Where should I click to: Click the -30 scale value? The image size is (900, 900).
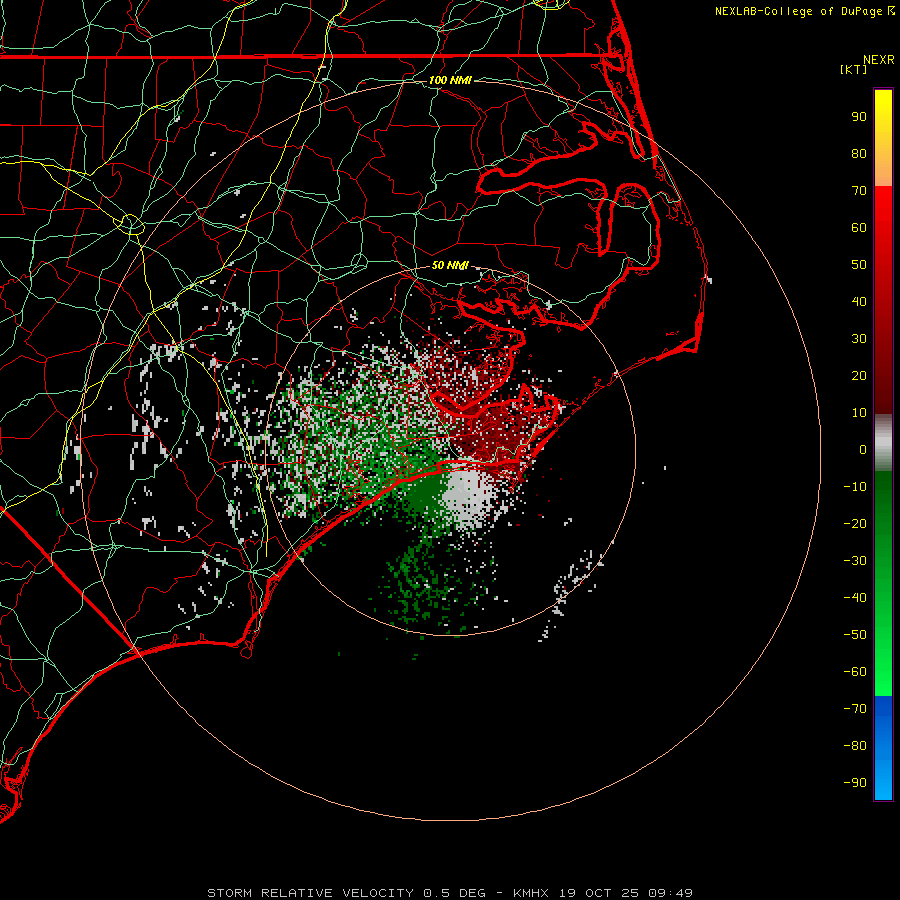[x=855, y=561]
